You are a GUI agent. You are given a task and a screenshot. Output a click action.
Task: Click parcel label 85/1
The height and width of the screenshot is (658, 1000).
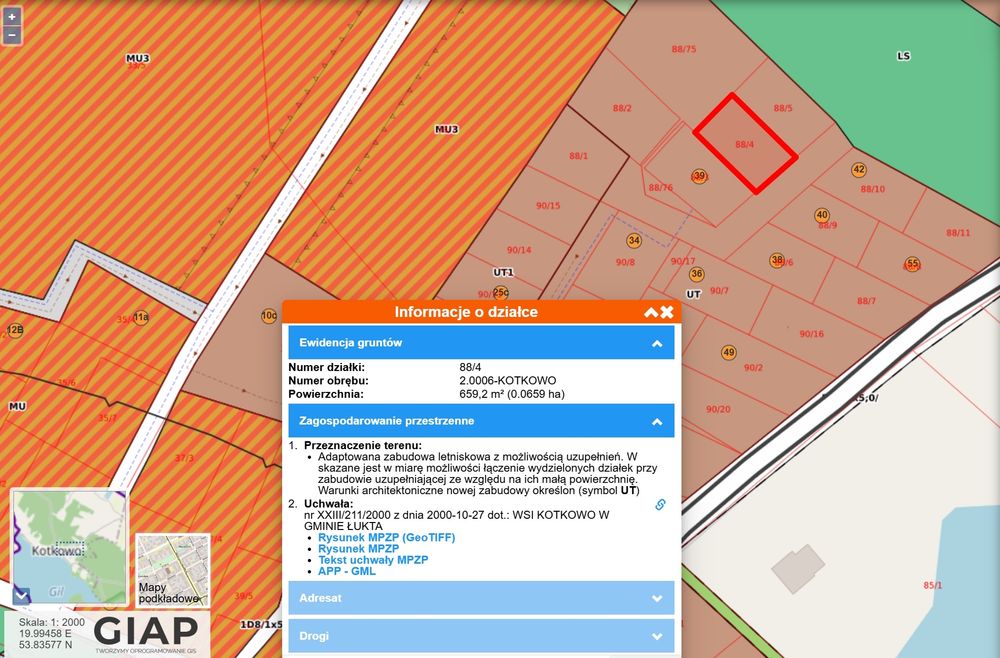[x=932, y=585]
